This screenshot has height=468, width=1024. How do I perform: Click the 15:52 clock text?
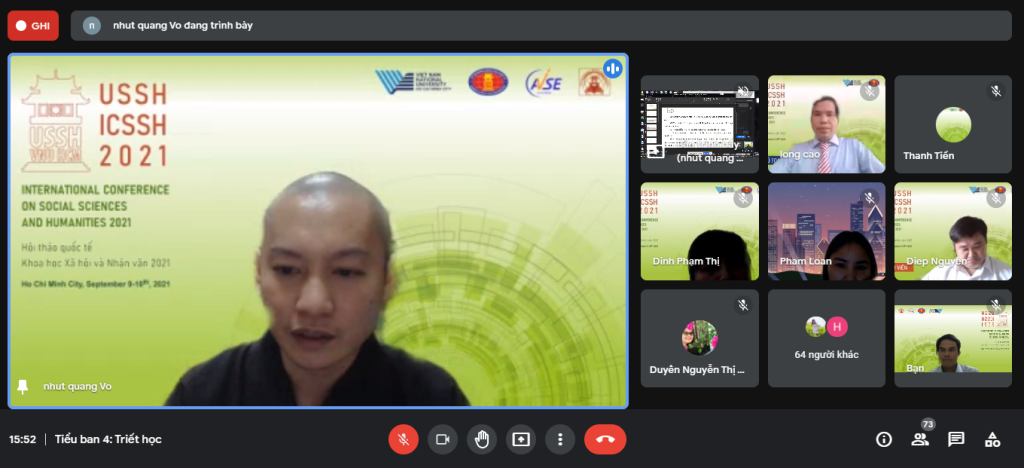23,439
